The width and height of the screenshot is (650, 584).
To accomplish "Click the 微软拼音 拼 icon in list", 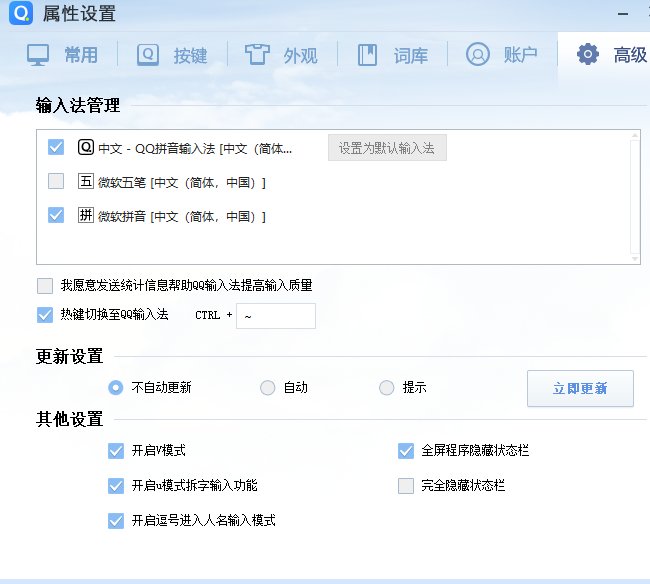I will [85, 215].
